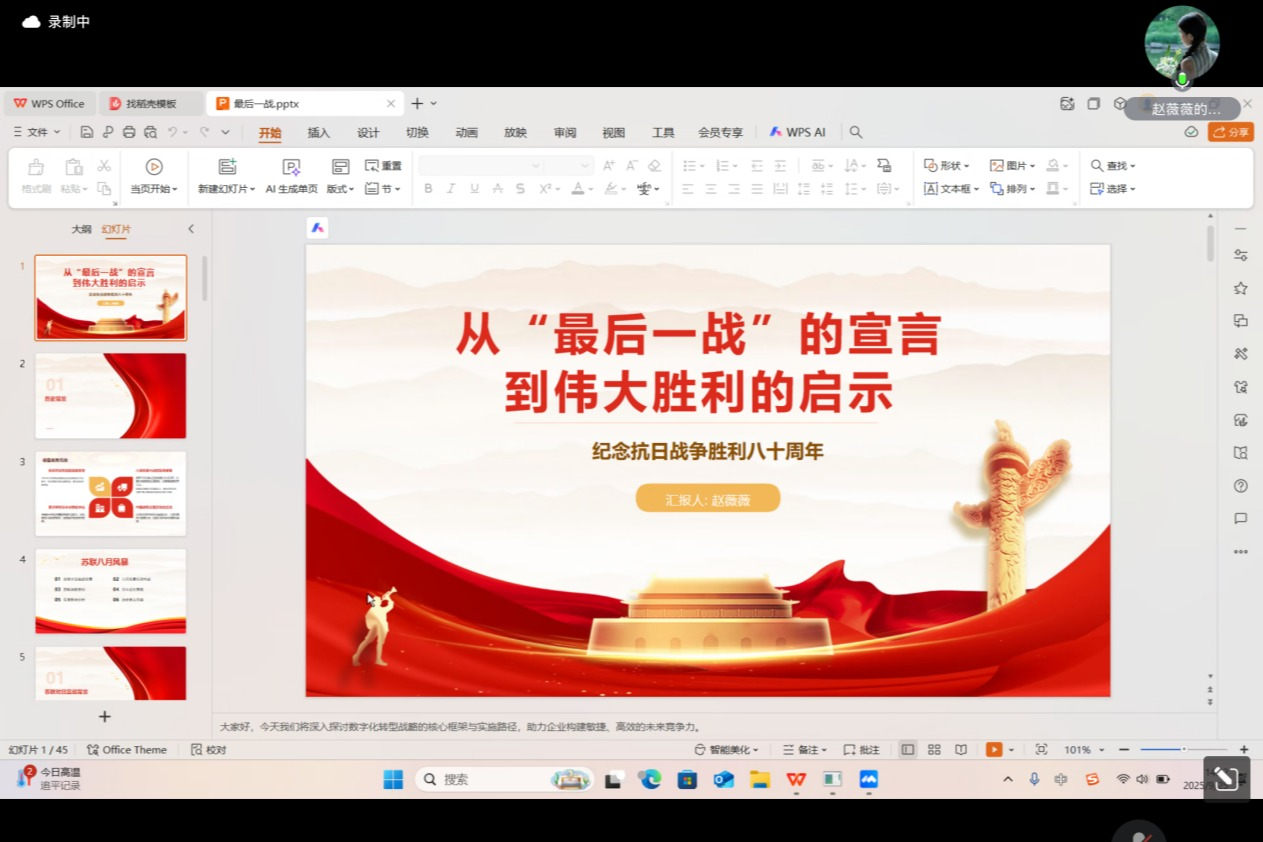Expand the 新建幻灯片 dropdown
Image resolution: width=1263 pixels, height=842 pixels.
(x=227, y=189)
